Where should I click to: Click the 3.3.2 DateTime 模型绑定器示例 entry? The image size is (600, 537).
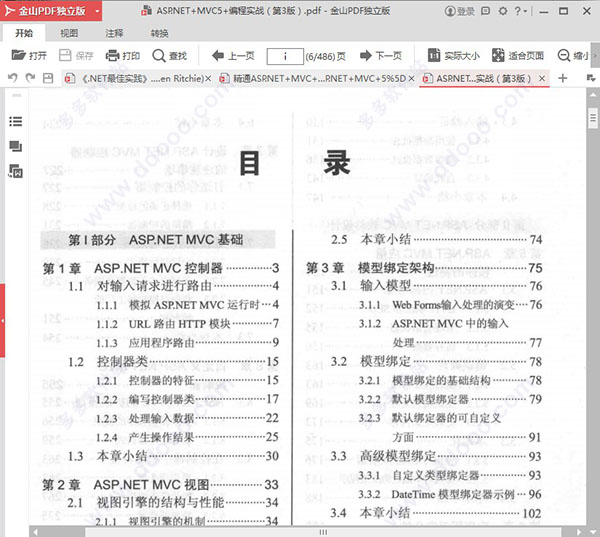pyautogui.click(x=450, y=495)
